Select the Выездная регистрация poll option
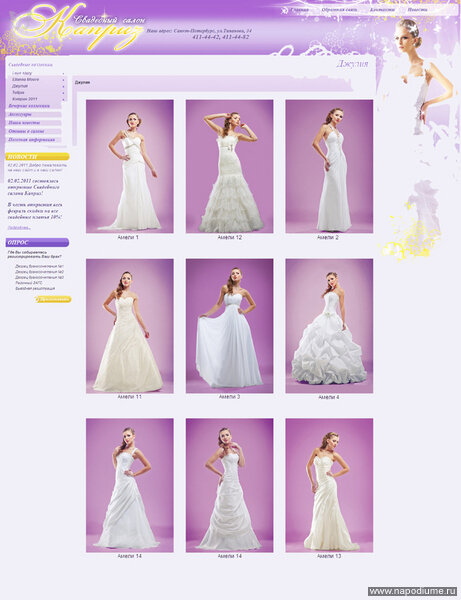This screenshot has width=461, height=600. tap(35, 288)
